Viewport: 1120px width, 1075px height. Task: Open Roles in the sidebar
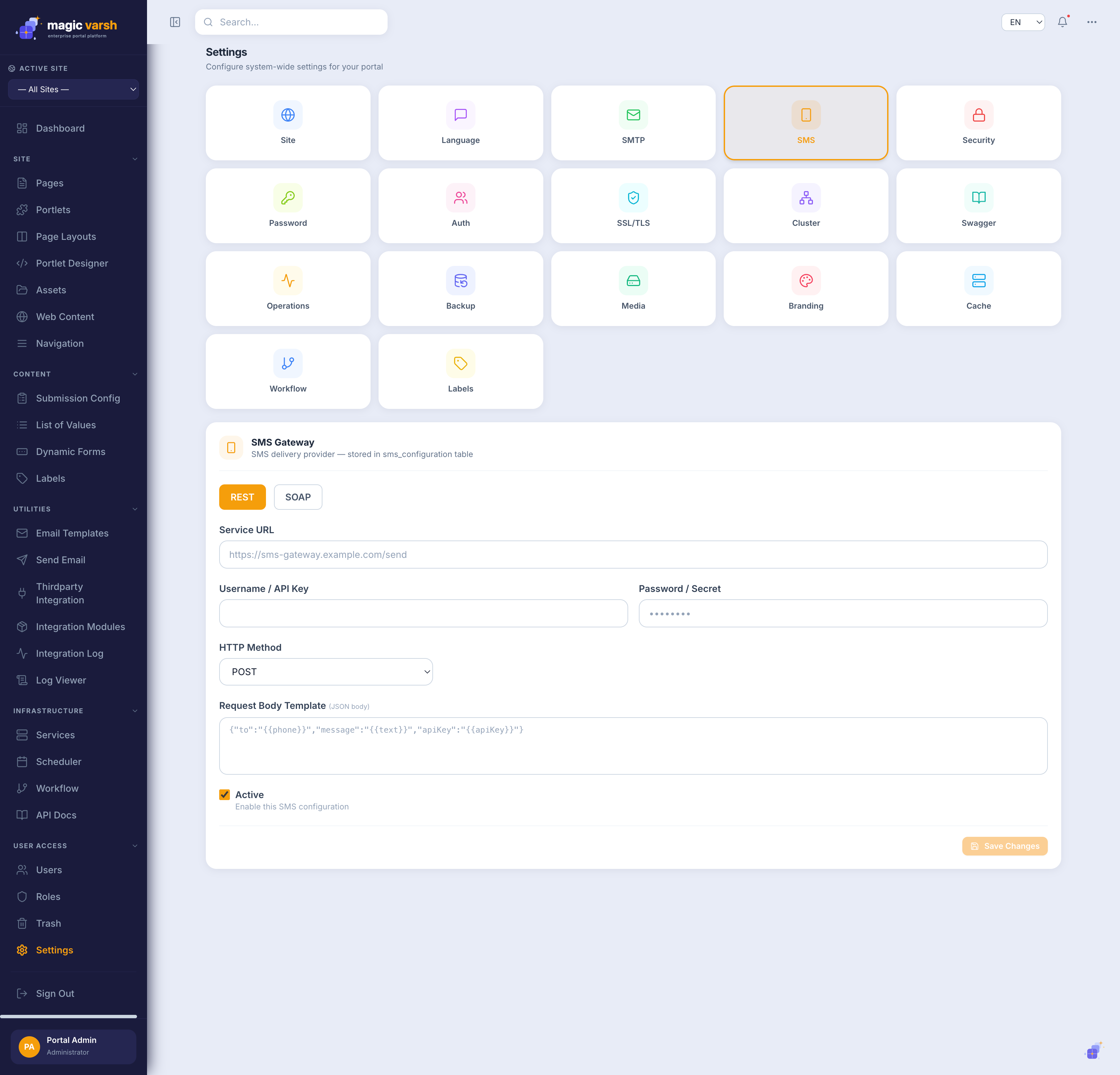[74, 897]
